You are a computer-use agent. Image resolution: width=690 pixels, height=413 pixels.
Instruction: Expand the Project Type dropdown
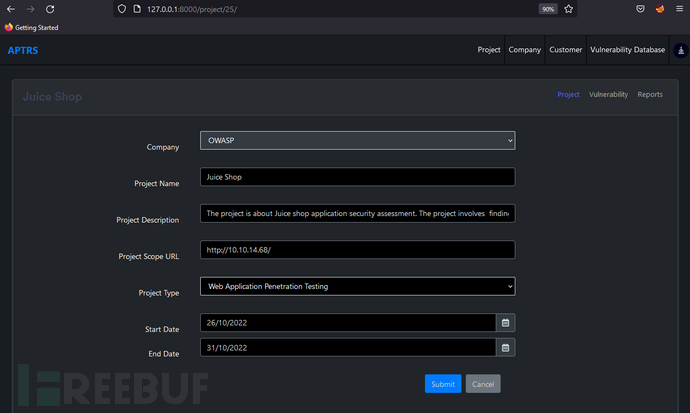[357, 286]
